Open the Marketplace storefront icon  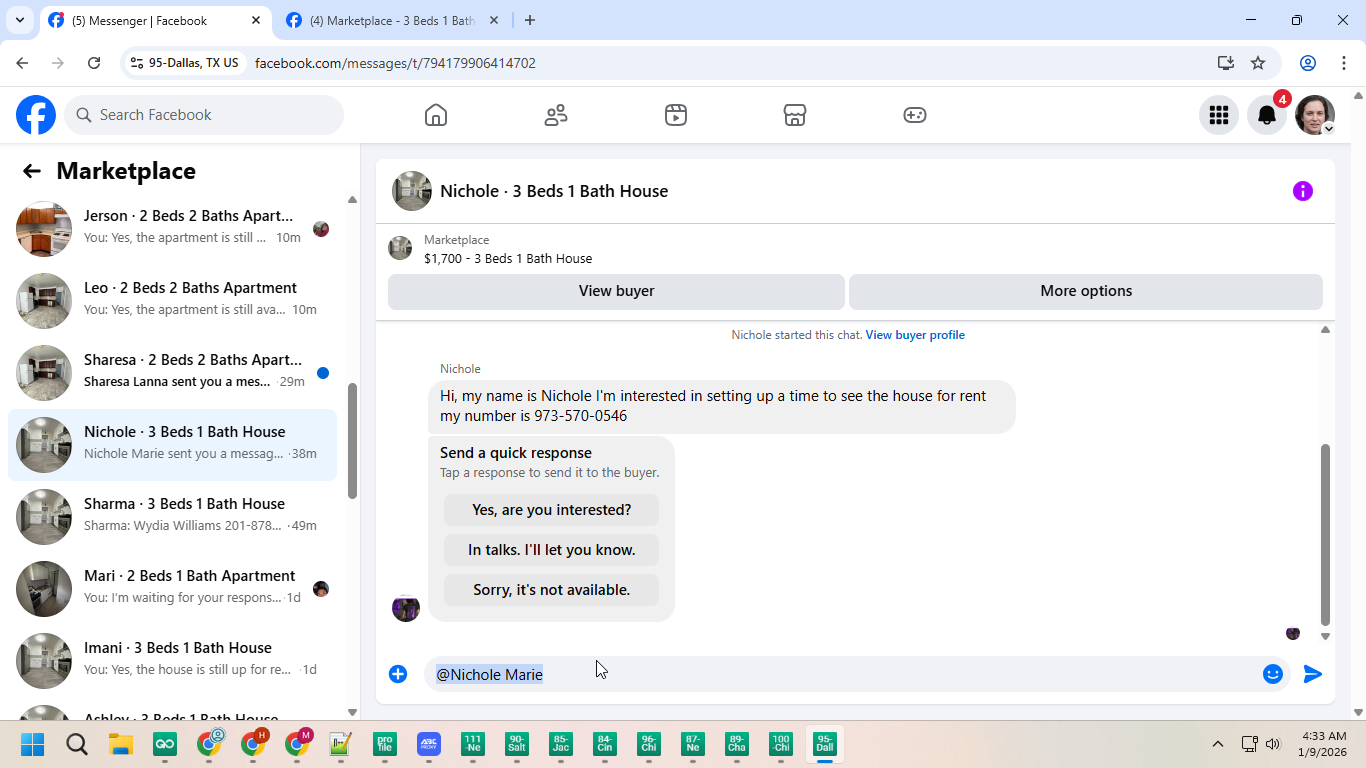pyautogui.click(x=795, y=115)
